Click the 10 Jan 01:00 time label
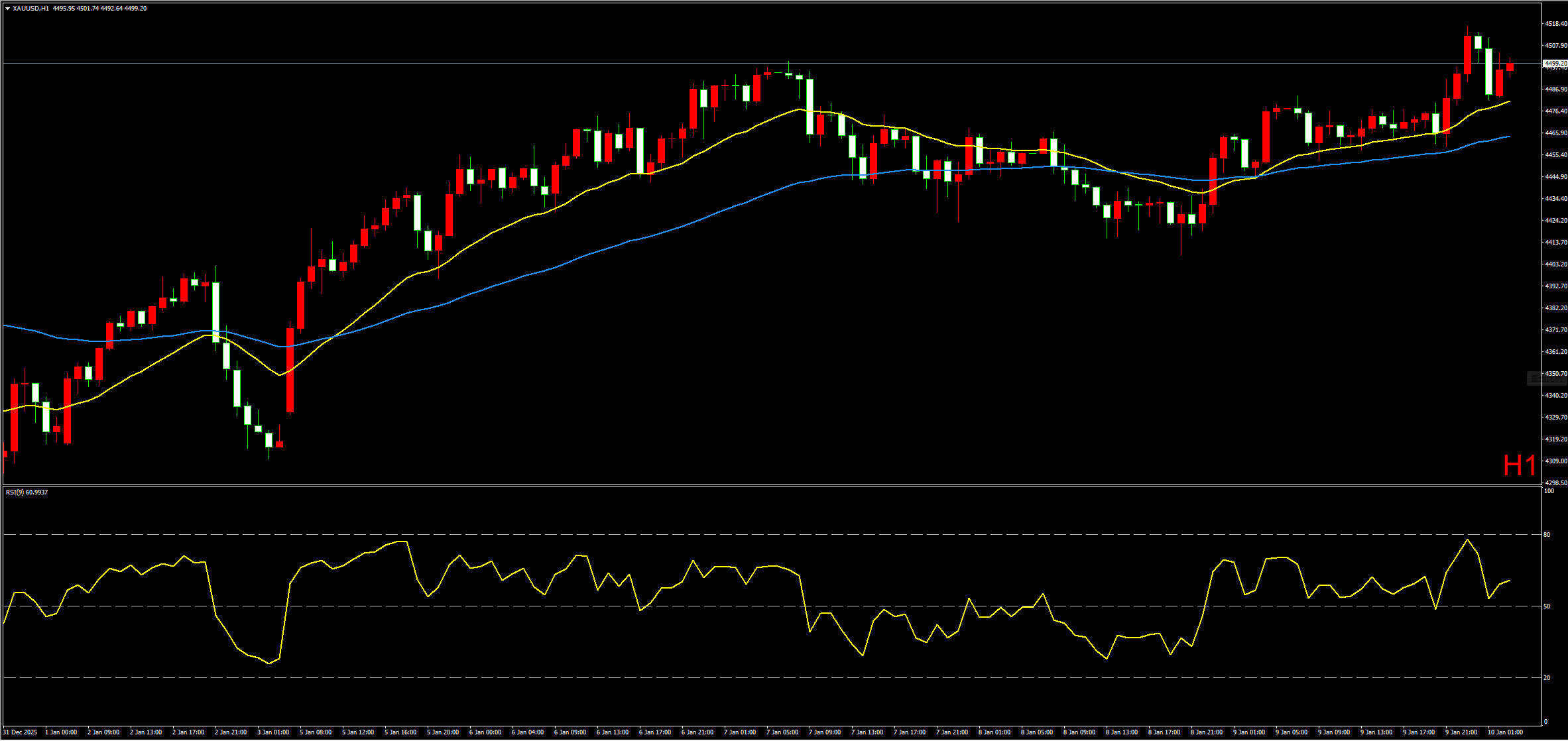The width and height of the screenshot is (1568, 741). (1505, 732)
